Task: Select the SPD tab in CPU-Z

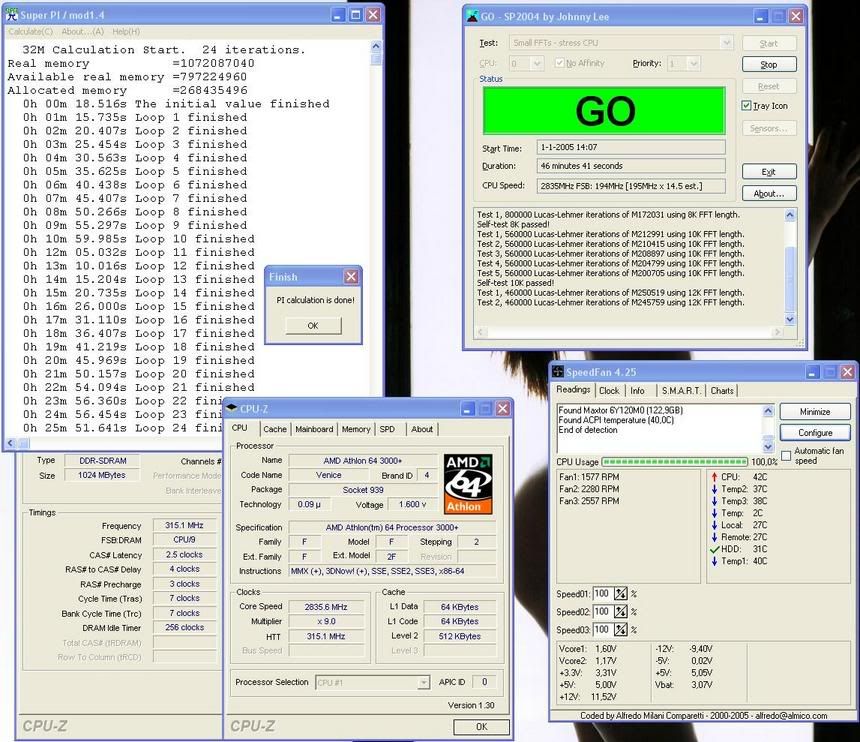Action: coord(387,429)
